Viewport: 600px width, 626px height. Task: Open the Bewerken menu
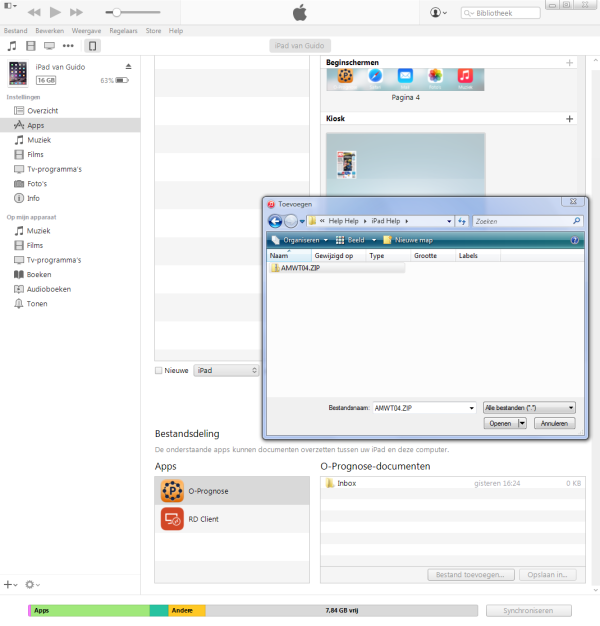(x=50, y=31)
